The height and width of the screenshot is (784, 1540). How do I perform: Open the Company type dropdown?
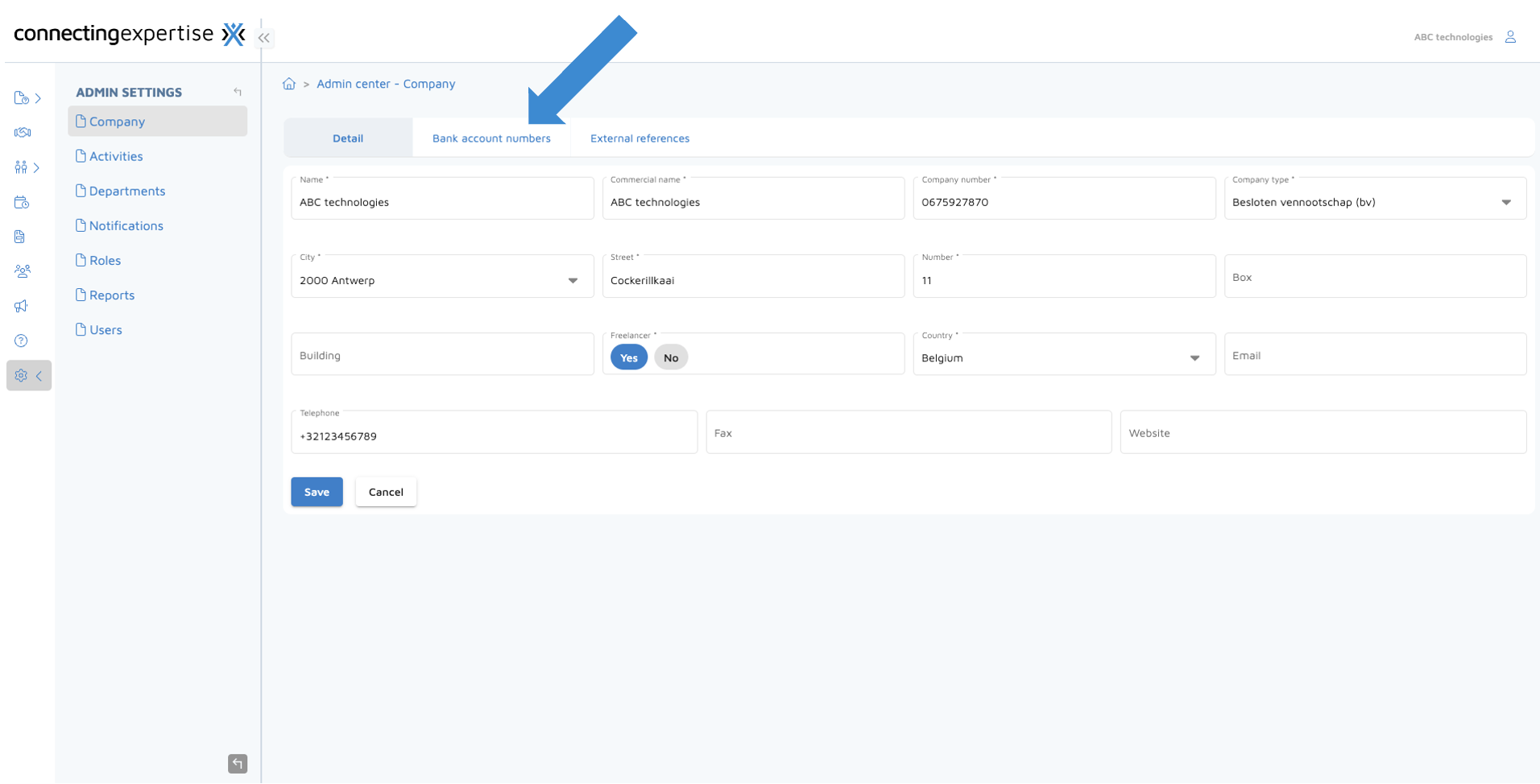pyautogui.click(x=1506, y=202)
